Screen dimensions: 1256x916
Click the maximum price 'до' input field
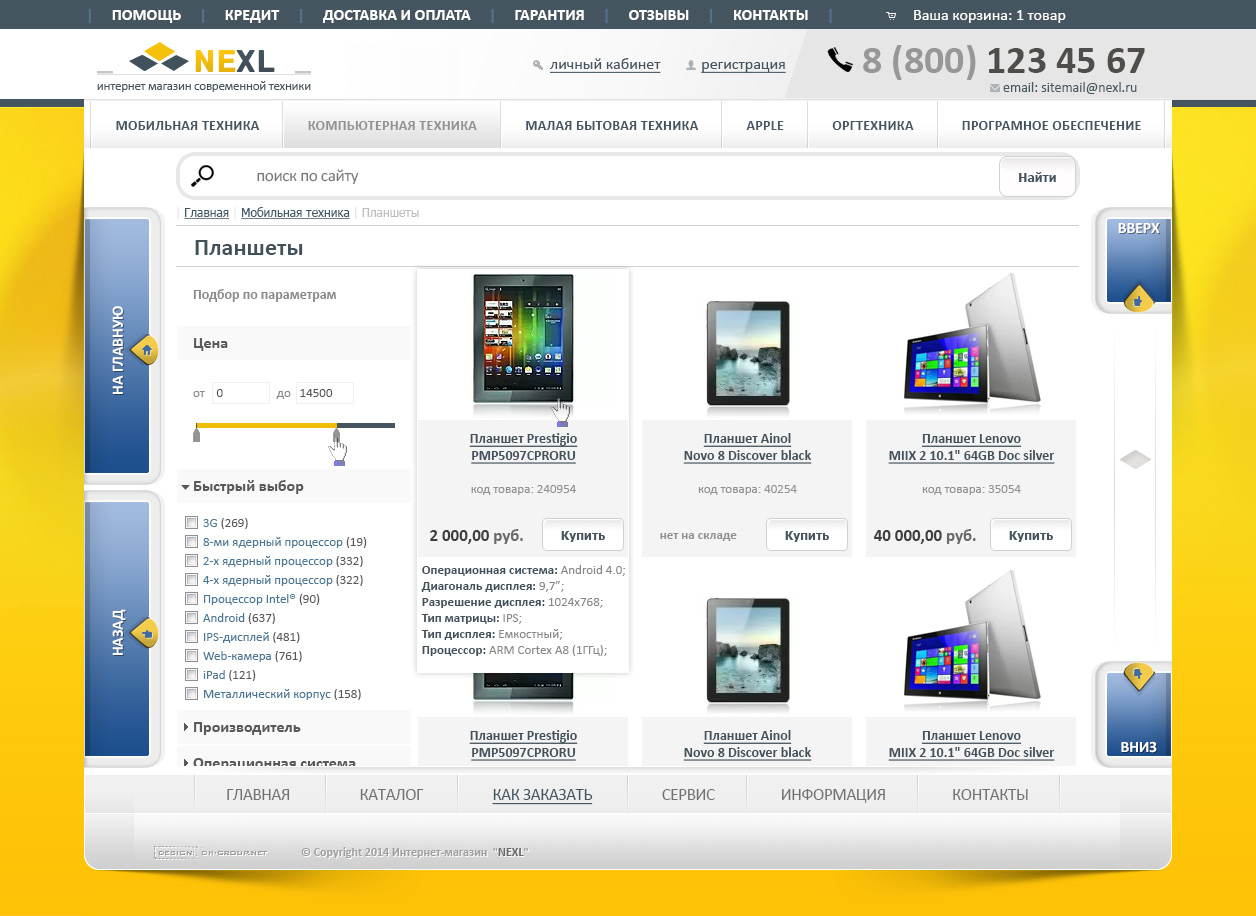tap(325, 393)
